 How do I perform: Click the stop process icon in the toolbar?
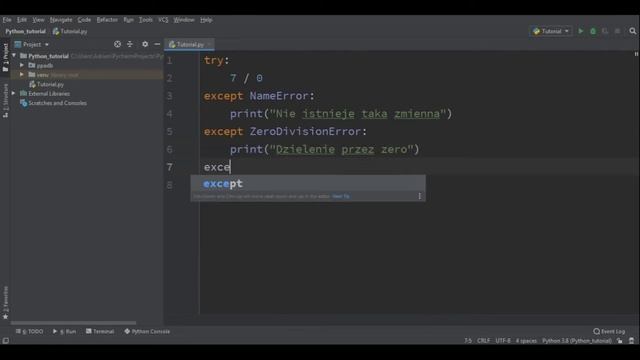[617, 31]
